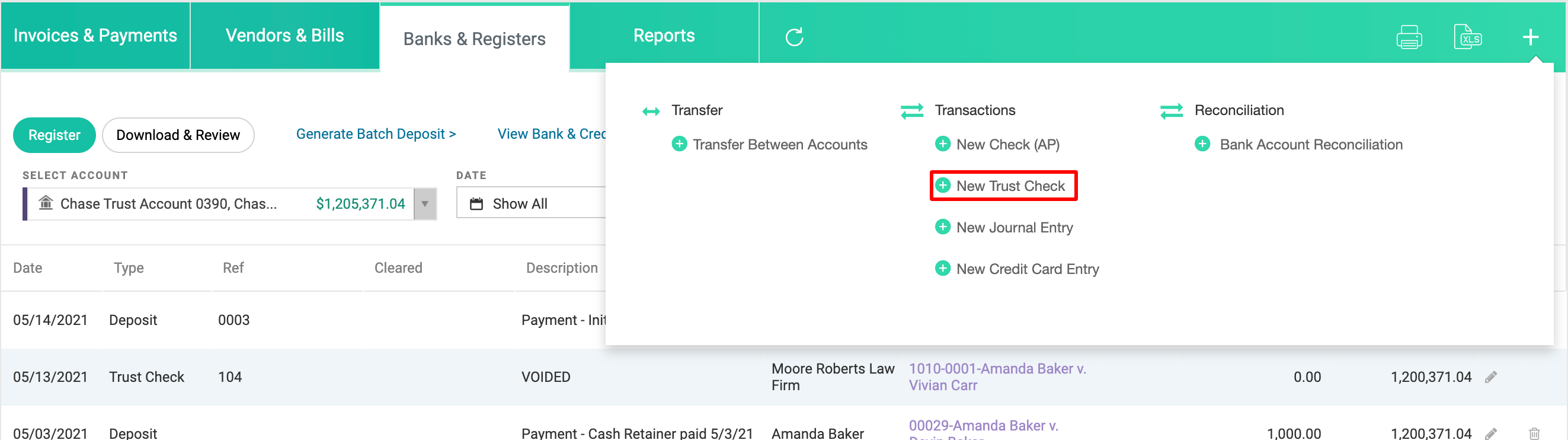Open Generate Batch Deposit link
This screenshot has width=1568, height=440.
tap(376, 134)
